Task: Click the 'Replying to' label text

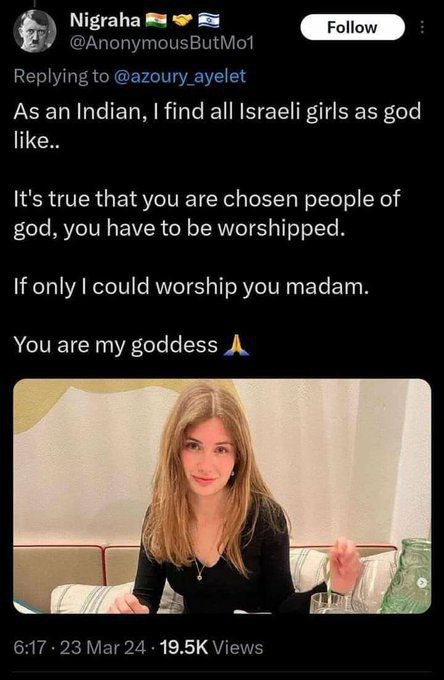Action: click(x=62, y=76)
